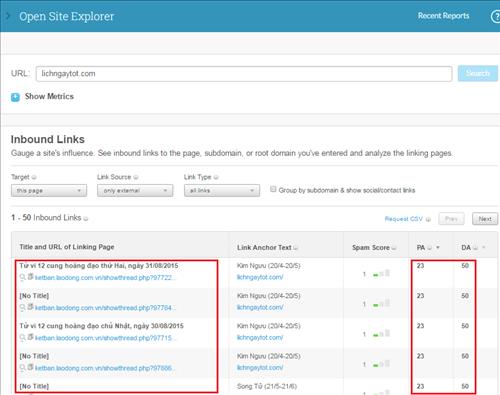This screenshot has height=395, width=500.
Task: Click help icon beside Link Anchor Text header
Action: (295, 248)
